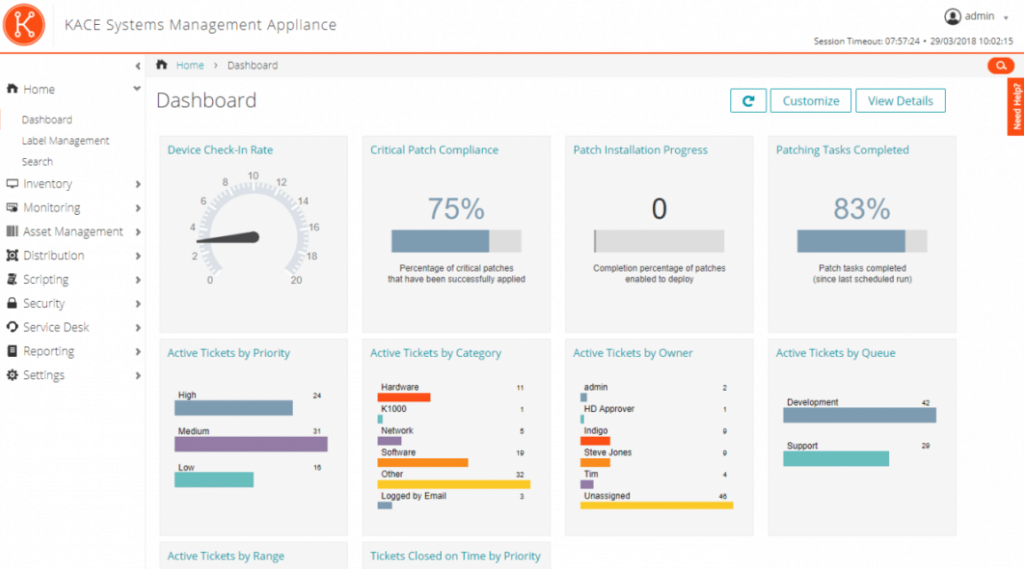The width and height of the screenshot is (1024, 569).
Task: Open the Need Help side tab
Action: pyautogui.click(x=1016, y=107)
